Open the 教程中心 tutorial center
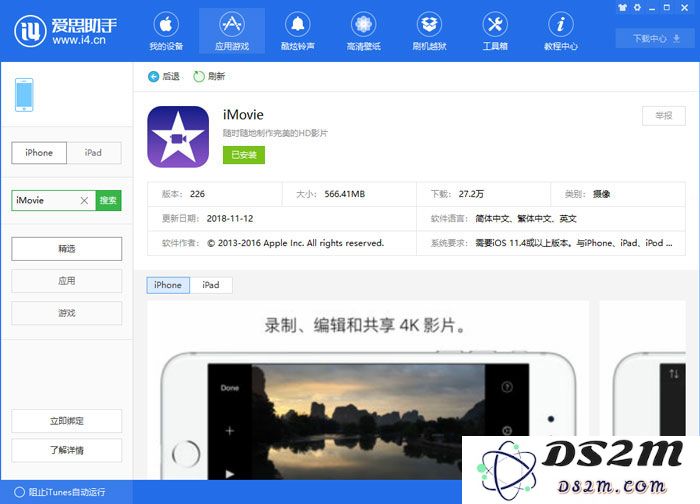 [561, 31]
